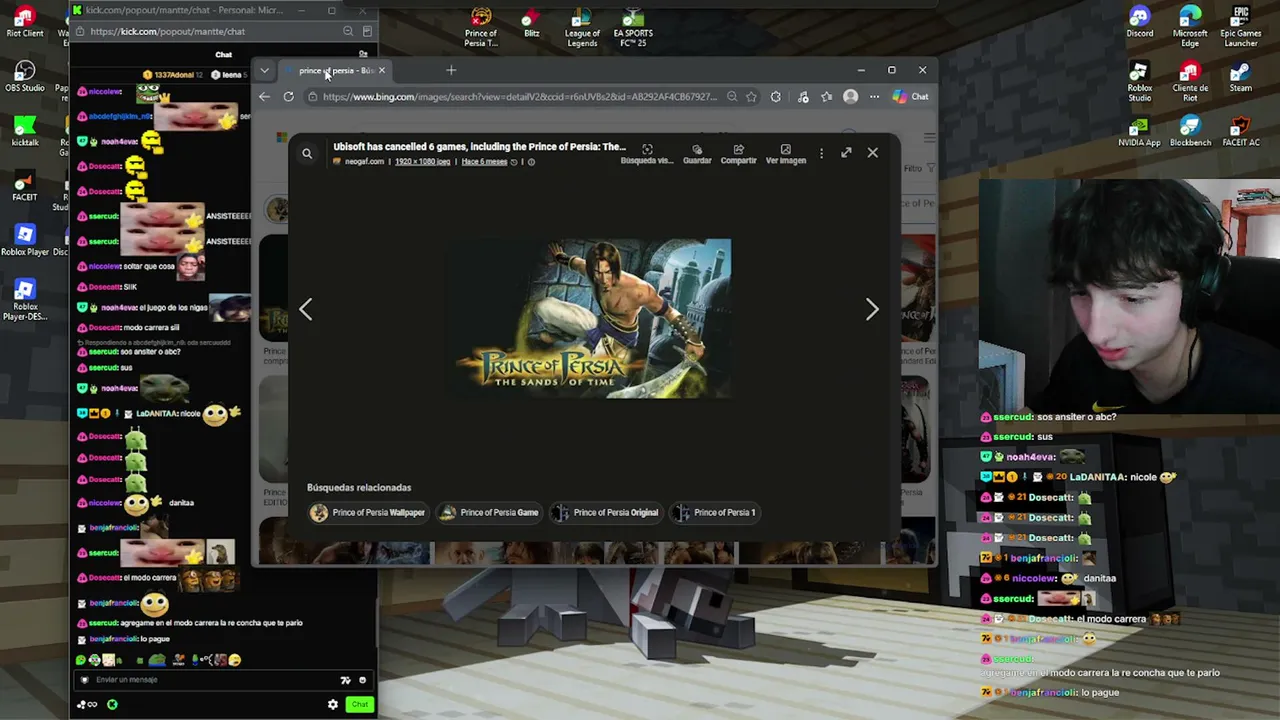Click Compartir to share the image

pos(738,154)
